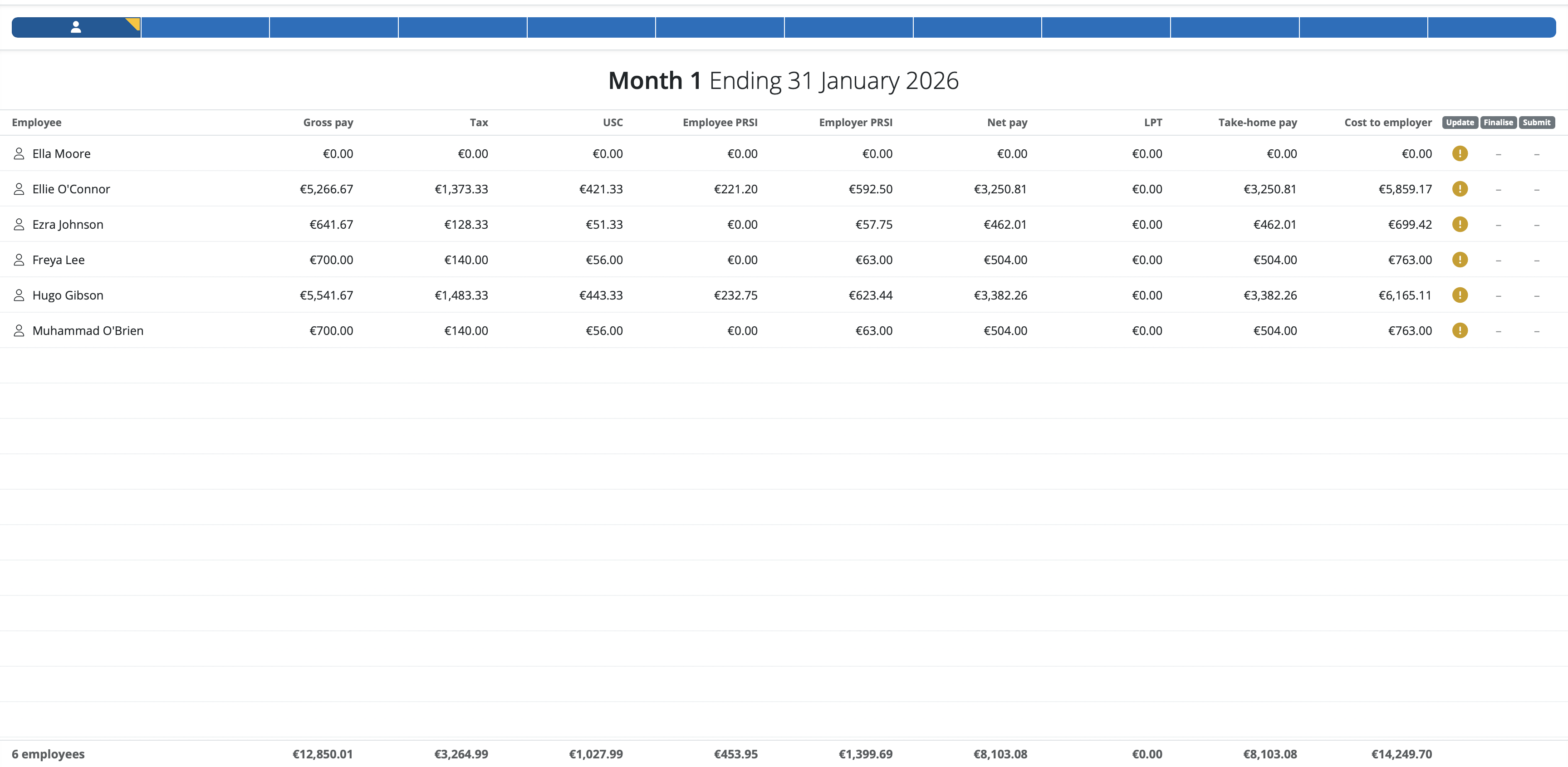Click person icon beside Hugo Gibson
Screen dimensions: 1568x767
click(19, 295)
